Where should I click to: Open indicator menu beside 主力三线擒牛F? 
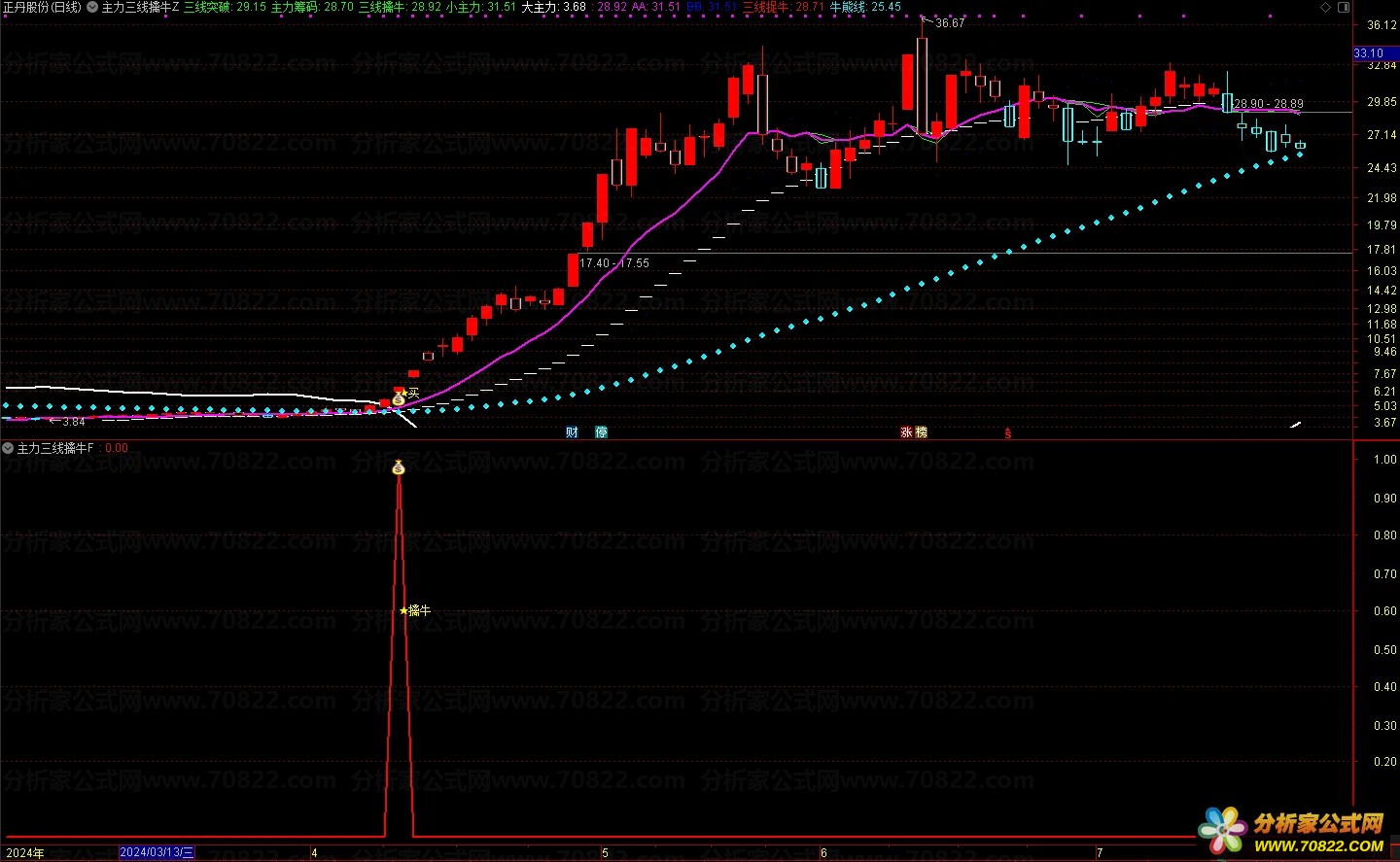click(8, 448)
